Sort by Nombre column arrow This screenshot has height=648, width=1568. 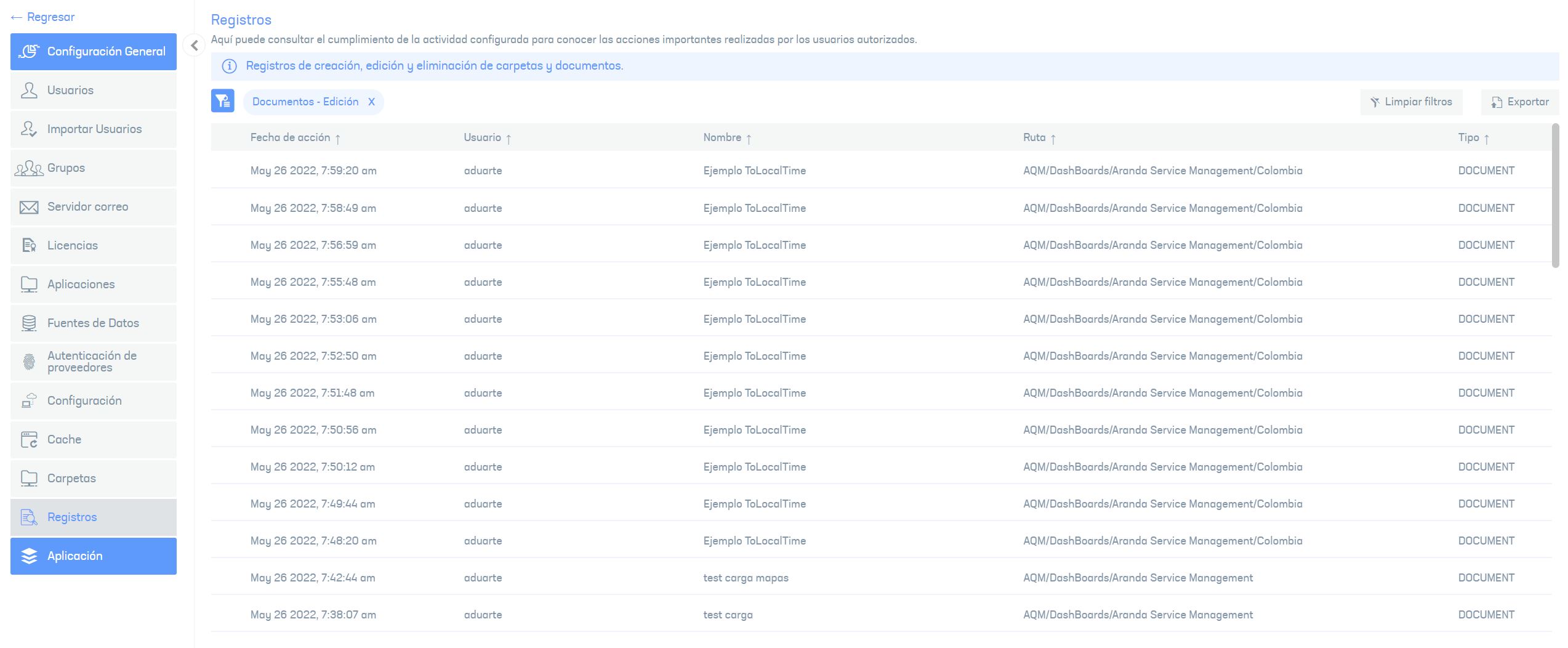point(749,139)
